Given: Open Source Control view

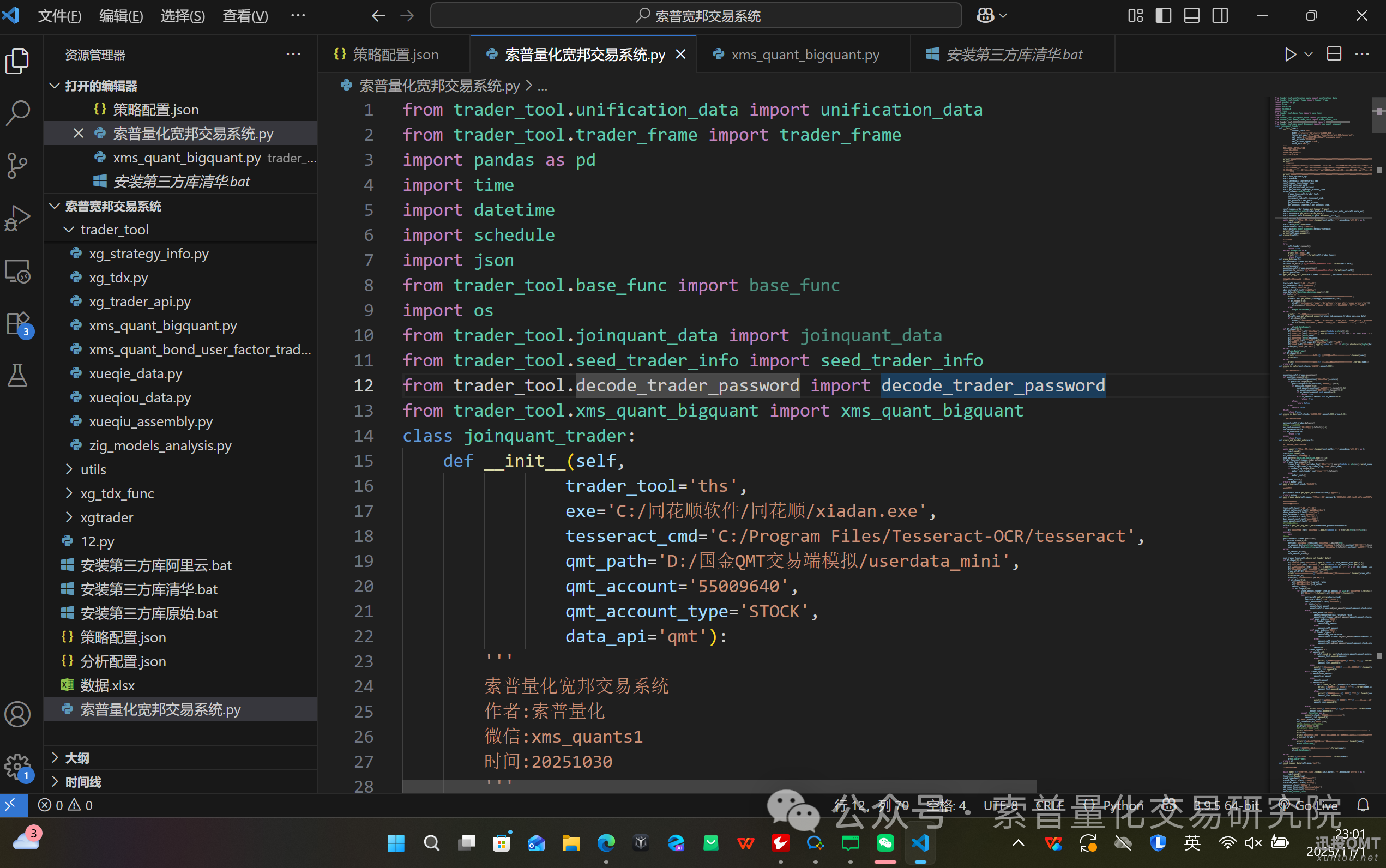Looking at the screenshot, I should tap(18, 165).
